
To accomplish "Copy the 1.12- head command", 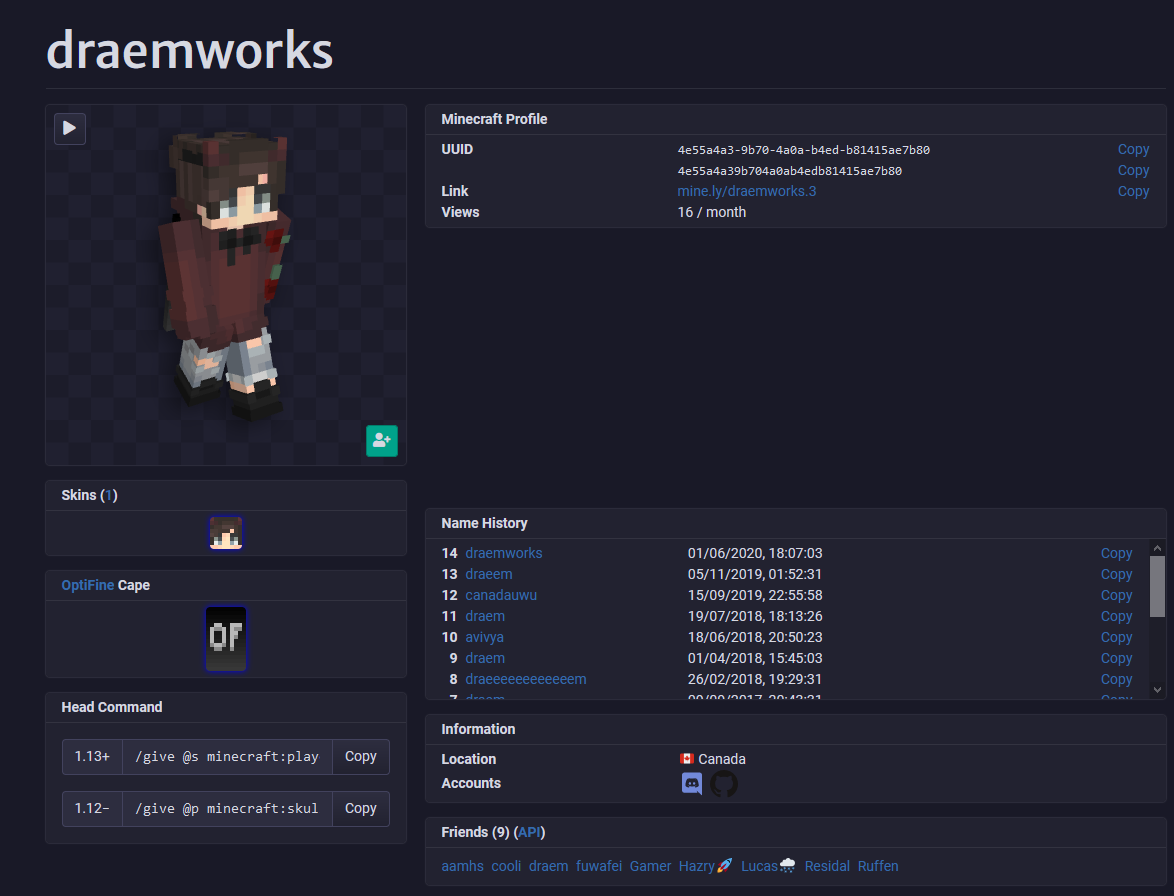I will click(x=361, y=808).
